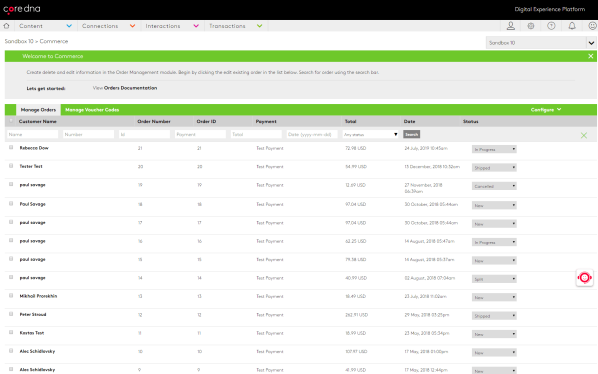Open the notifications bell icon
Screen dimensions: 598x374
[x=572, y=26]
